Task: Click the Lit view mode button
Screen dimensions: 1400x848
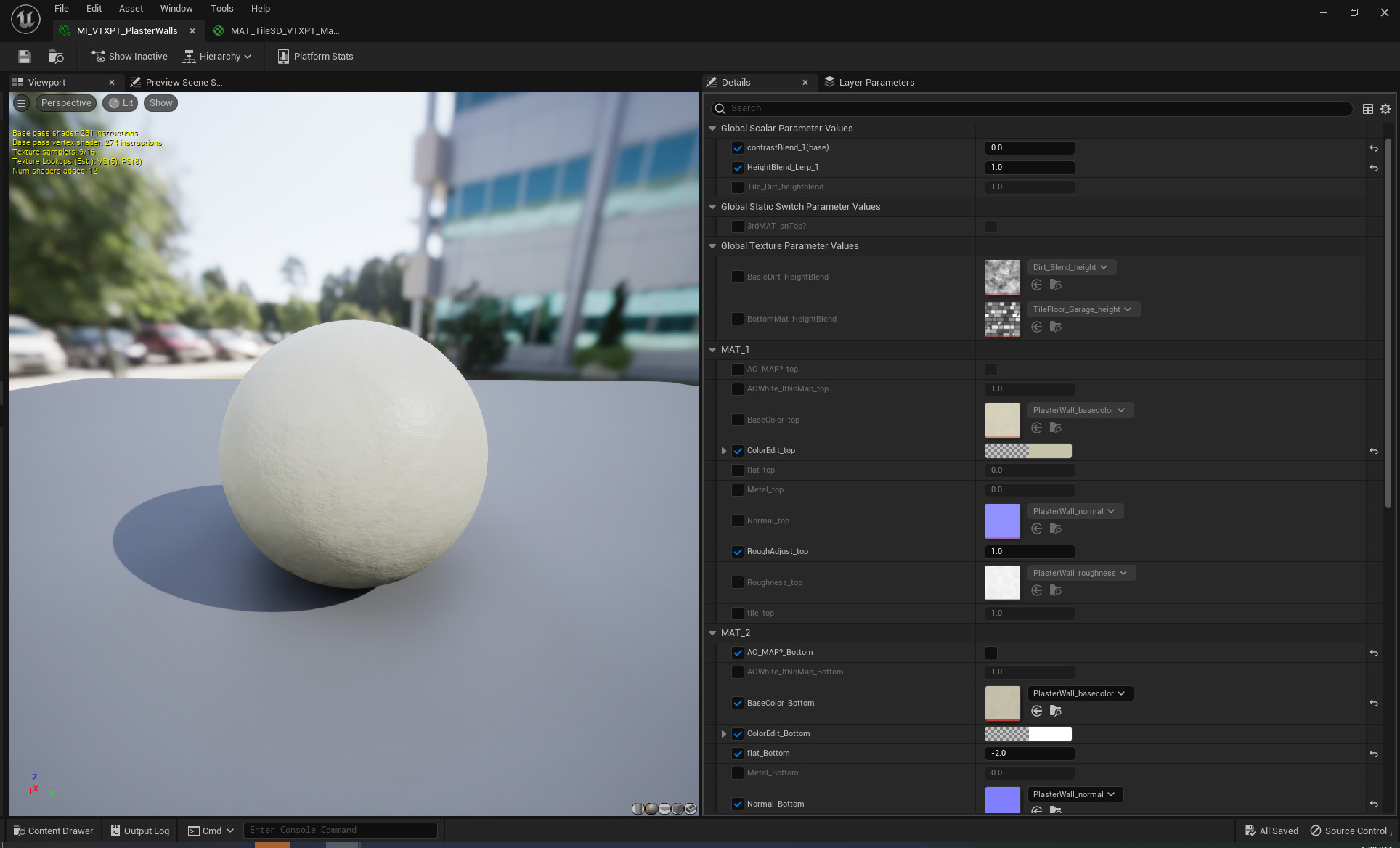Action: 121,103
